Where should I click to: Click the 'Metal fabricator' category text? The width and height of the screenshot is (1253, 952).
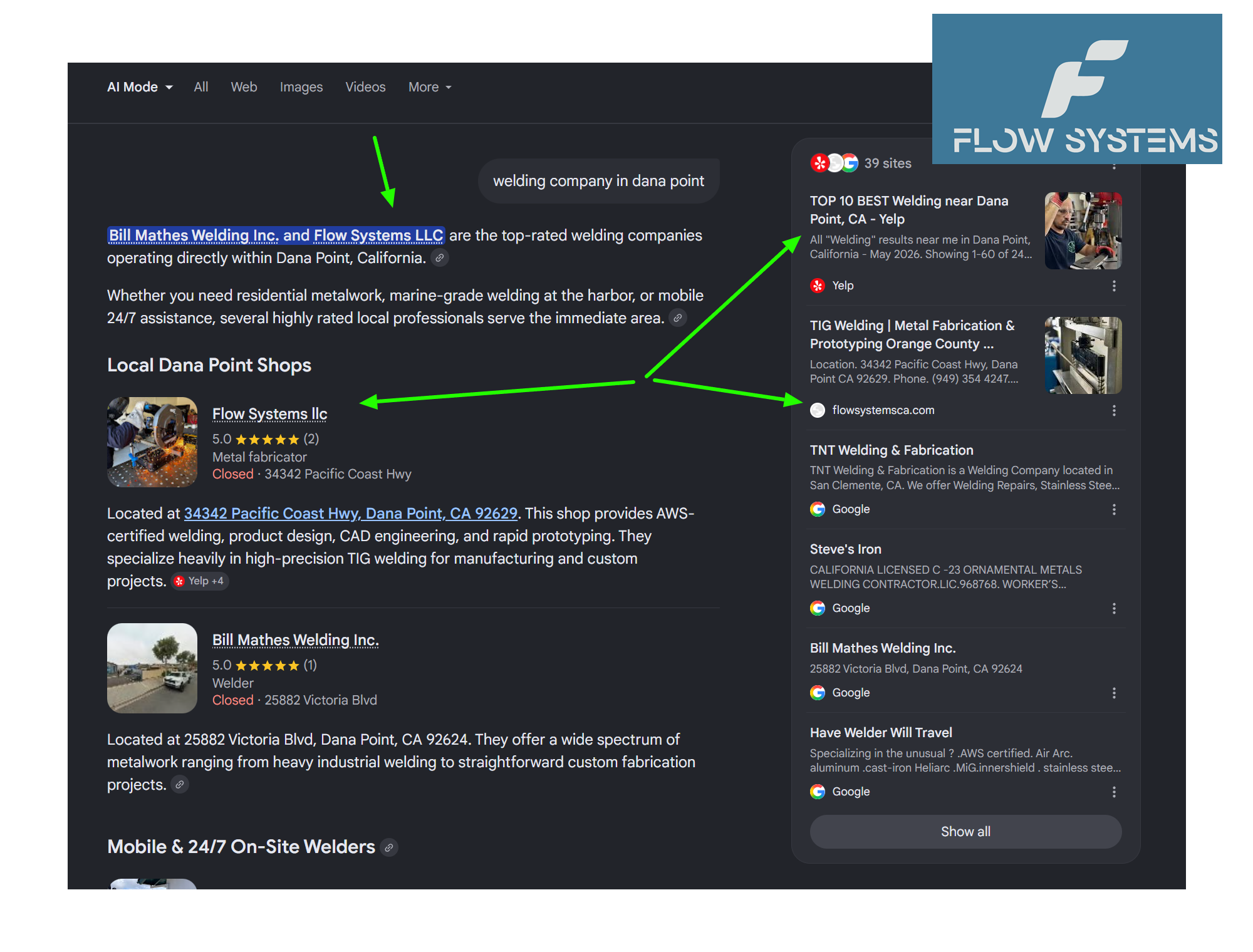(x=259, y=457)
